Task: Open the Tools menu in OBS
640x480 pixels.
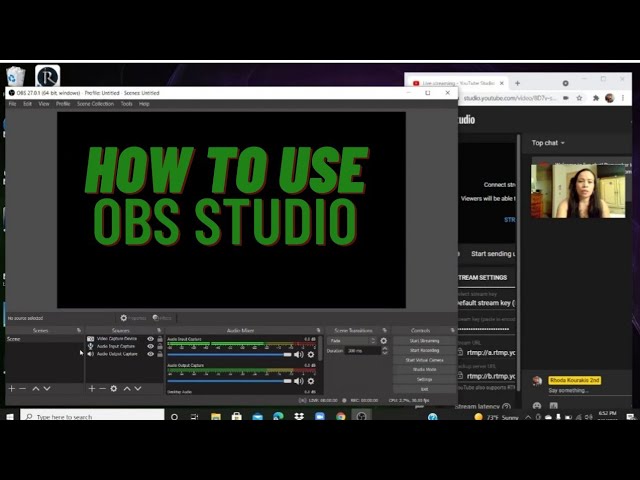Action: tap(127, 104)
